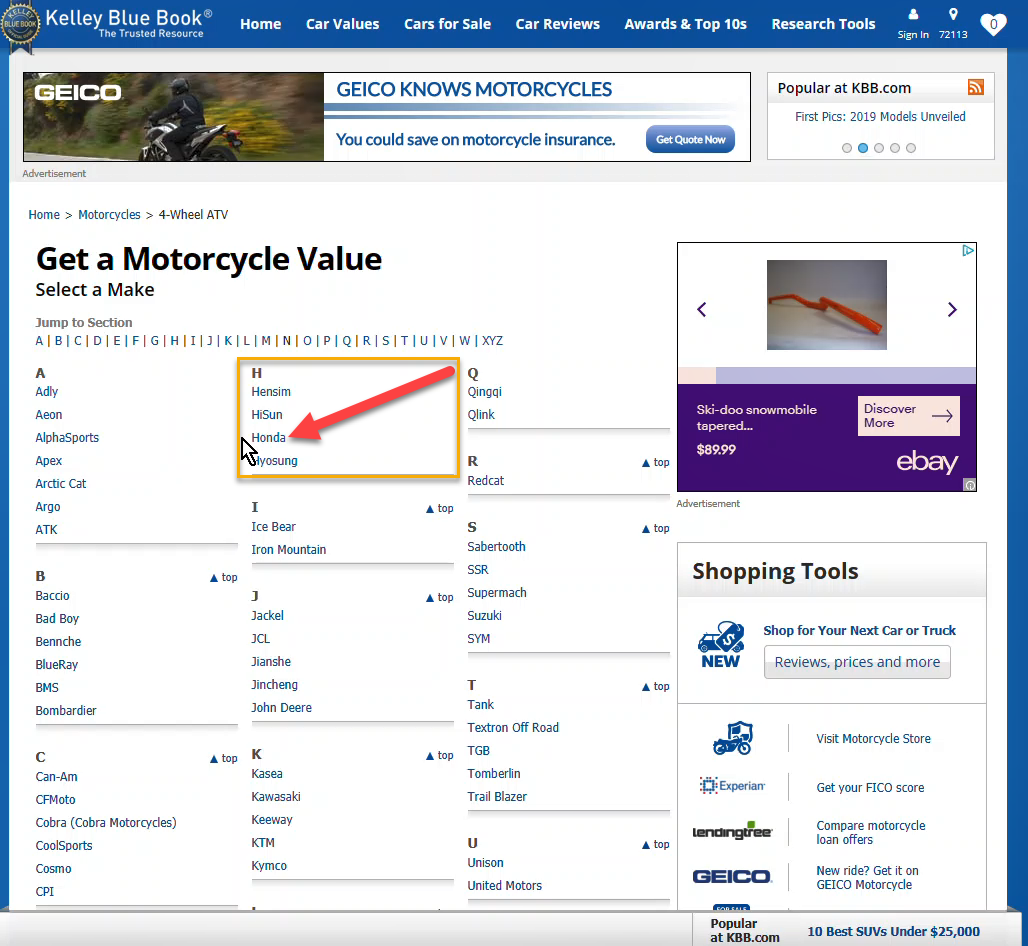Click the RSS feed icon
Image resolution: width=1028 pixels, height=946 pixels.
976,87
